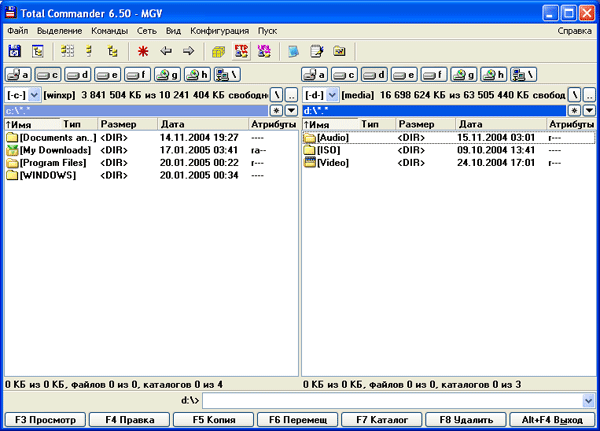Select CD drive h in right panel

click(494, 75)
